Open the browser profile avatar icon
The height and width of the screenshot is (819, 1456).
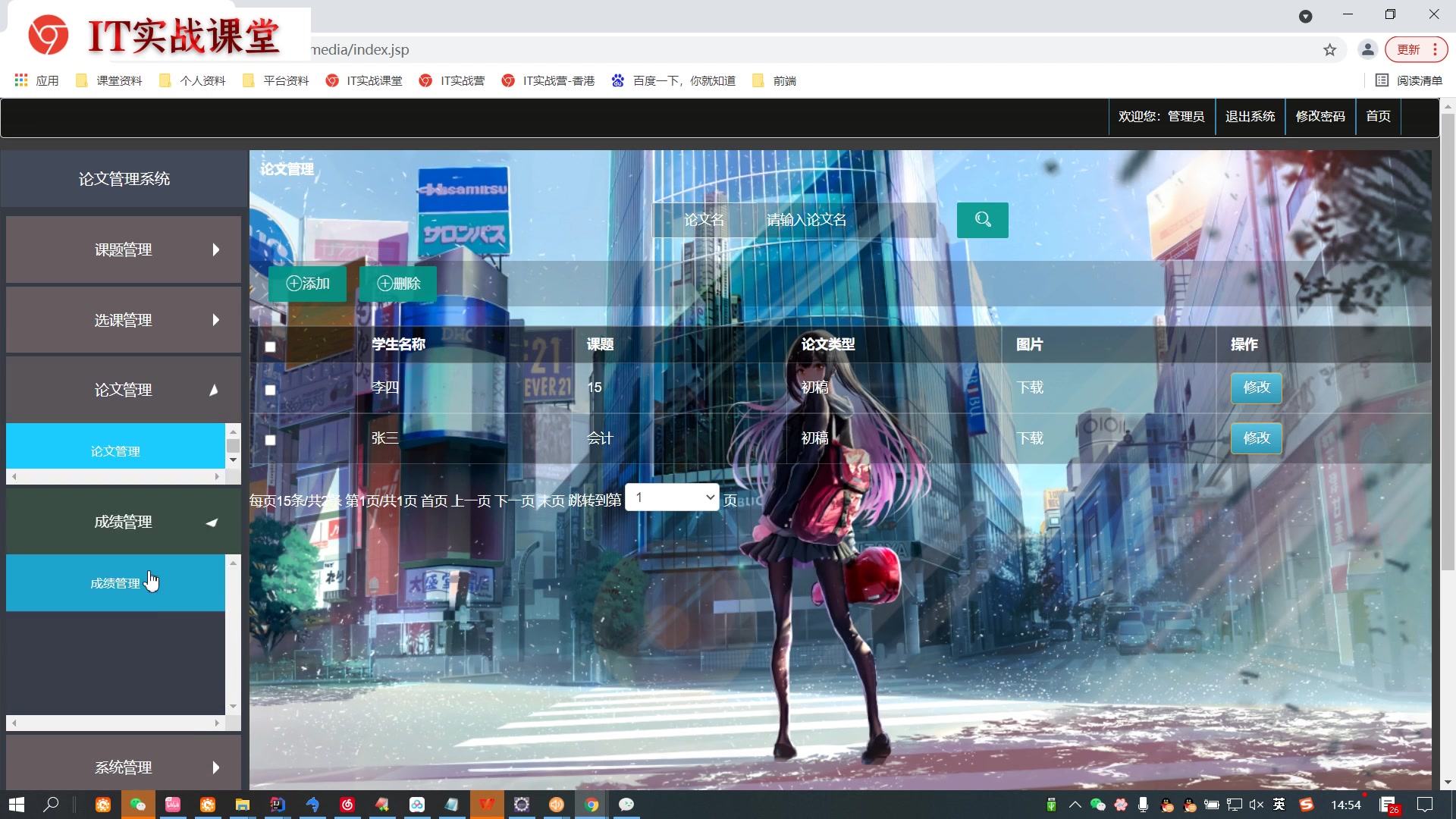(x=1367, y=50)
